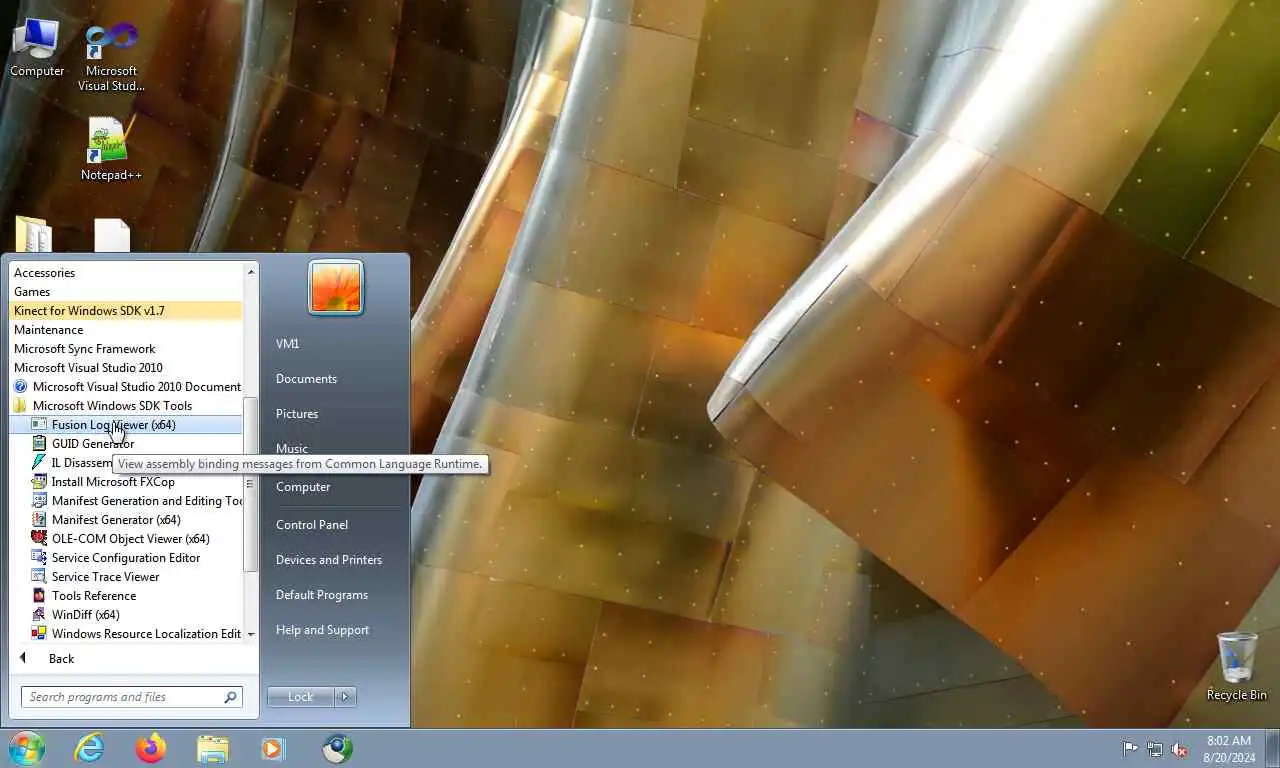Click the Windows Start orb
The height and width of the screenshot is (768, 1280).
[27, 748]
